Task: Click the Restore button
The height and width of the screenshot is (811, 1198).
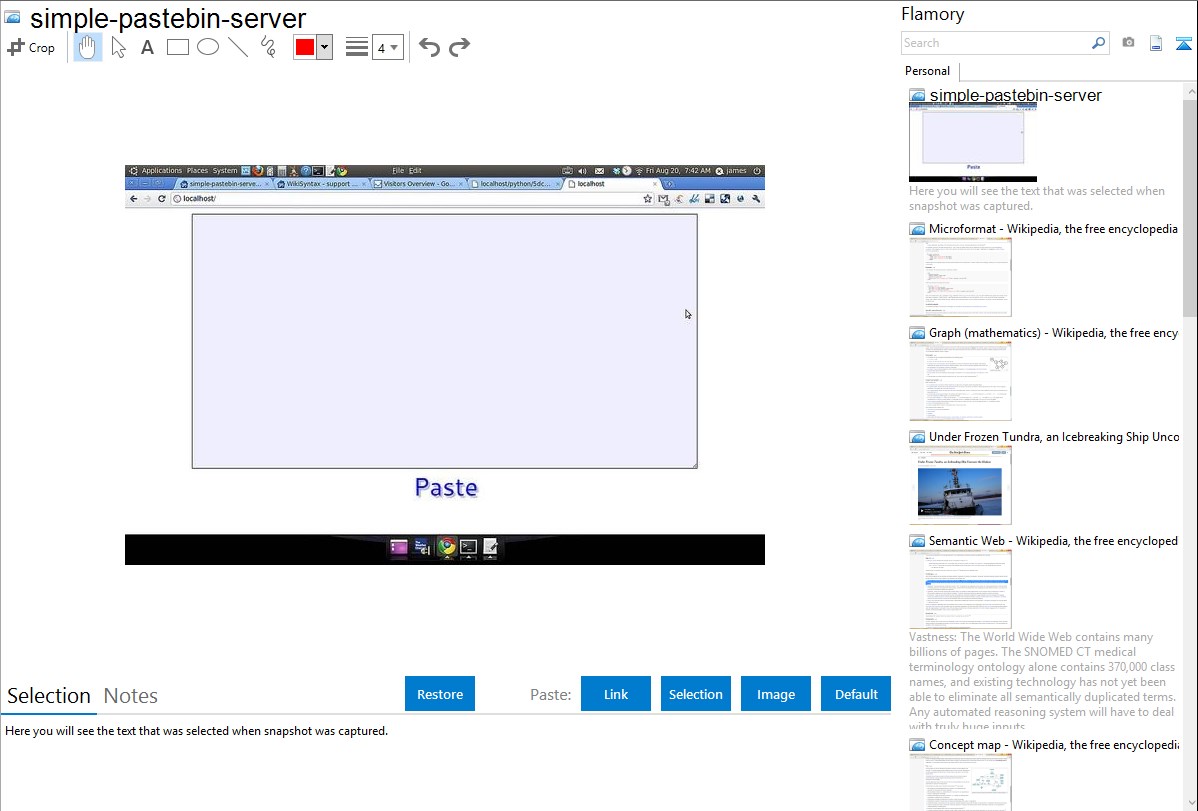Action: click(x=440, y=694)
